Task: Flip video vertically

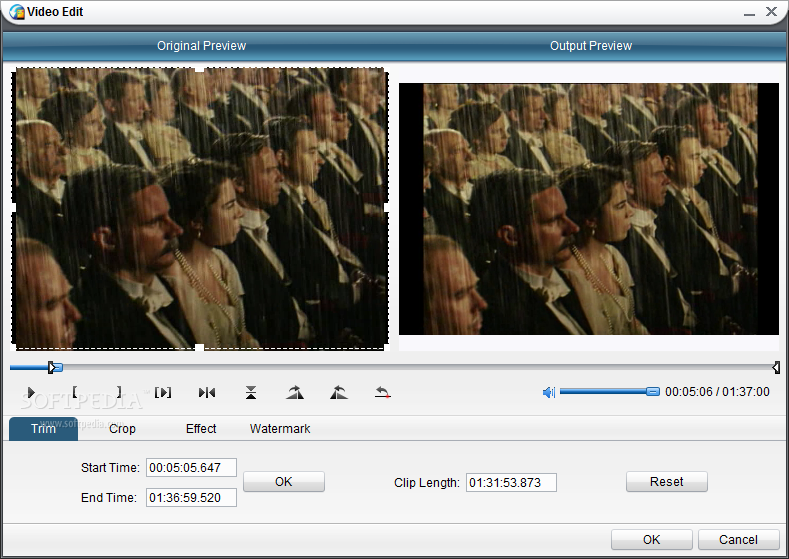Action: (251, 392)
